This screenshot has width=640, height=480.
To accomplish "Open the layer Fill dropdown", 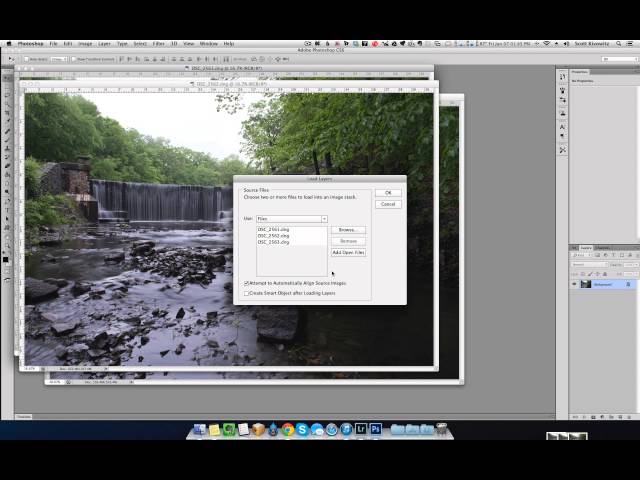I will point(630,274).
